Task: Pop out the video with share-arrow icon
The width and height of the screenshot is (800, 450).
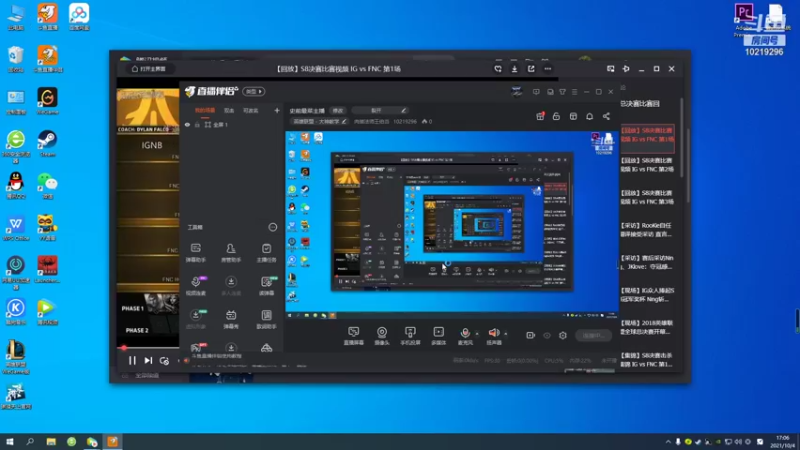Action: click(531, 69)
